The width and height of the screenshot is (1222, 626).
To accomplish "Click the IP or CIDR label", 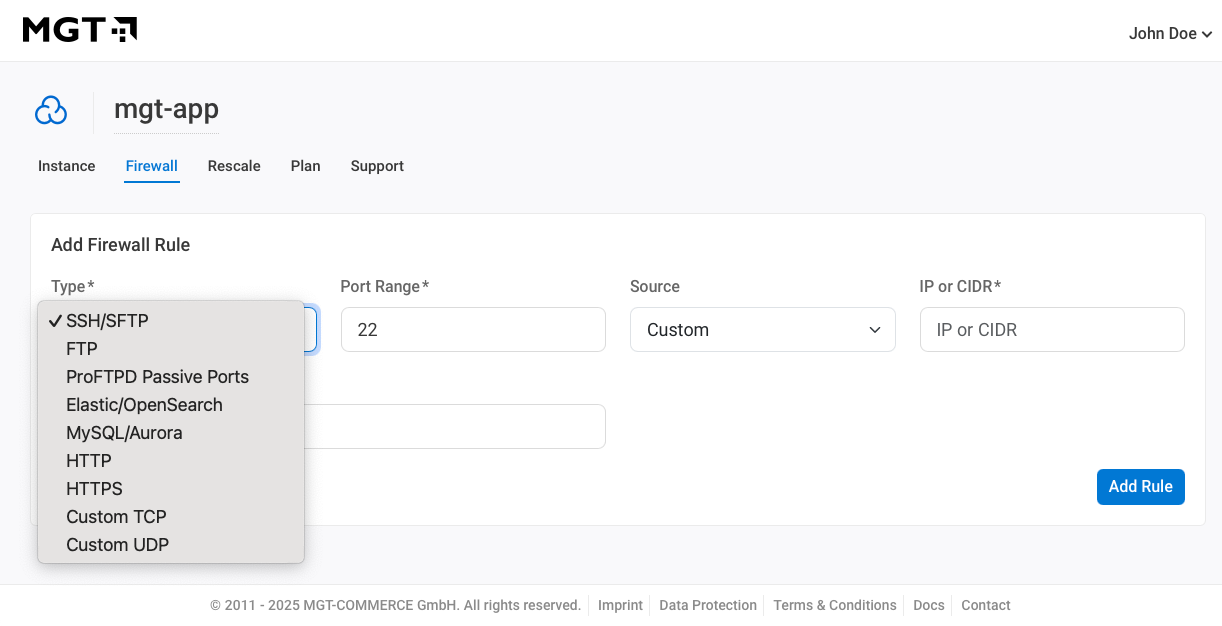I will [x=961, y=287].
